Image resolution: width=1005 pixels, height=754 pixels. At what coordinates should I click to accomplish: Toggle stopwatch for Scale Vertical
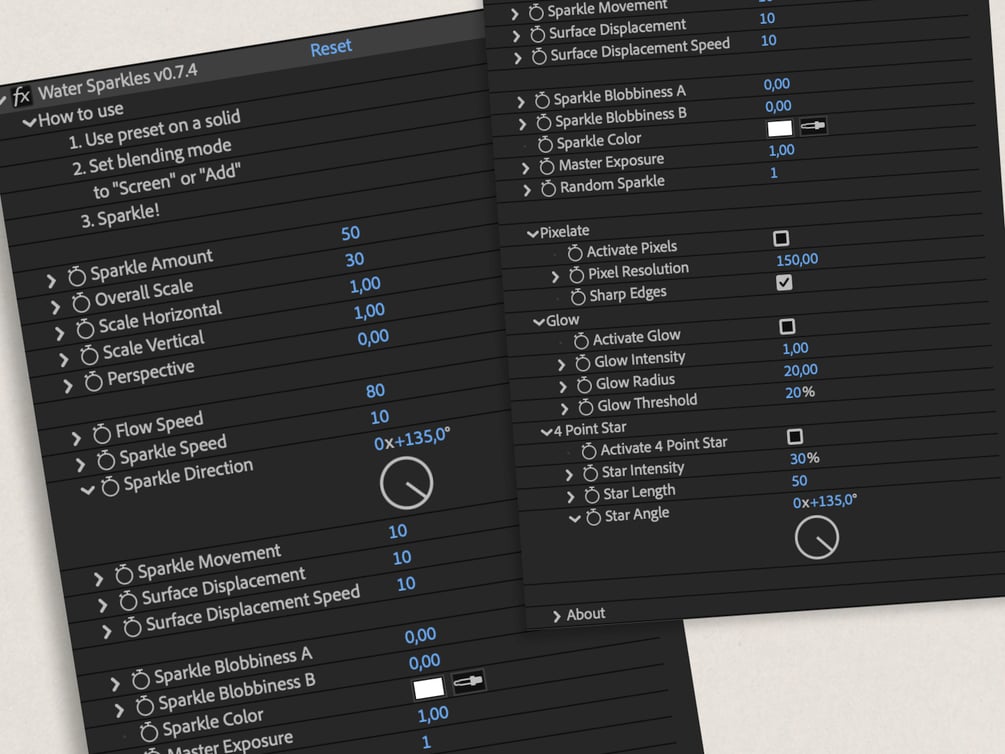tap(89, 355)
